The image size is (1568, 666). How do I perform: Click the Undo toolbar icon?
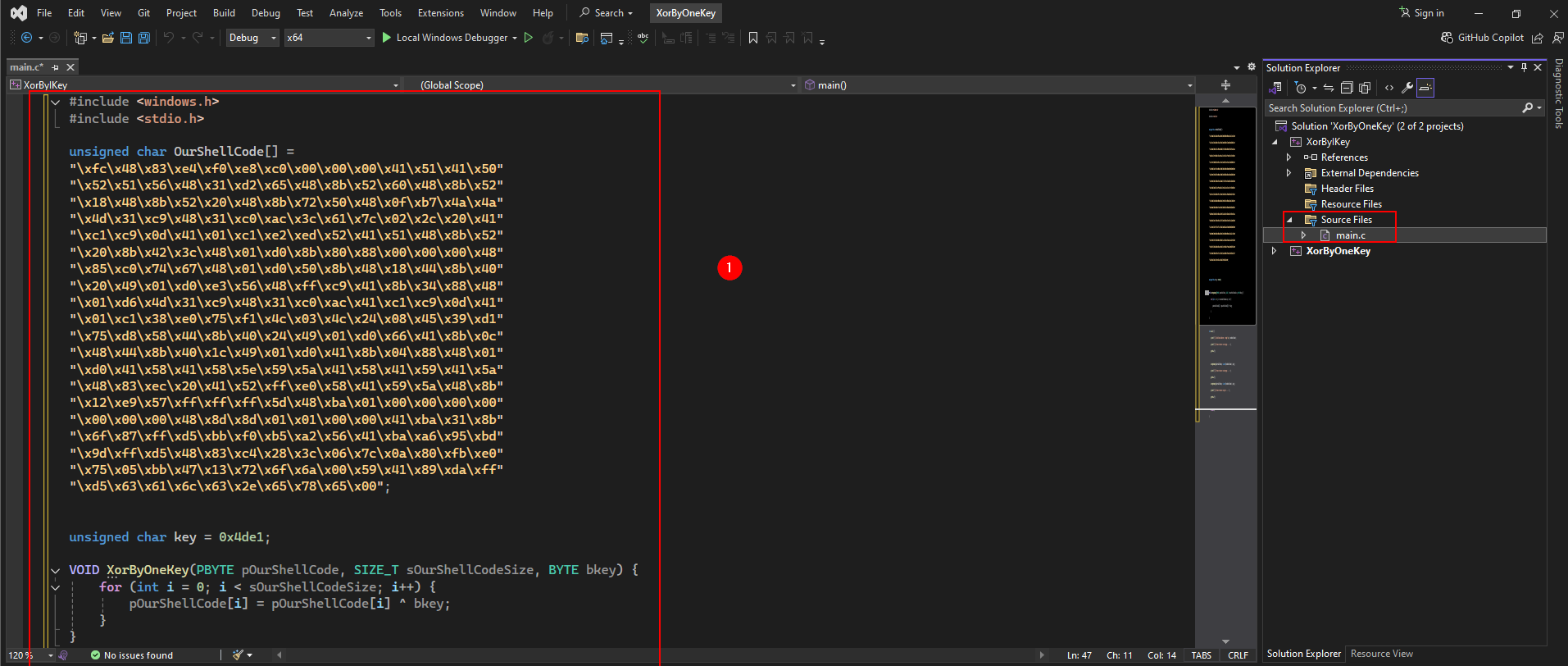click(x=169, y=38)
